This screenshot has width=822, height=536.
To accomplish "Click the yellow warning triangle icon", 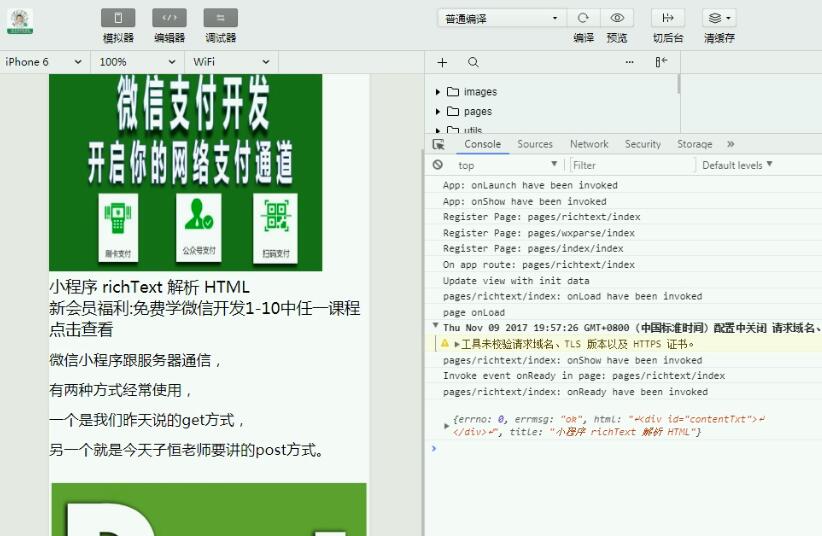I will coord(445,344).
